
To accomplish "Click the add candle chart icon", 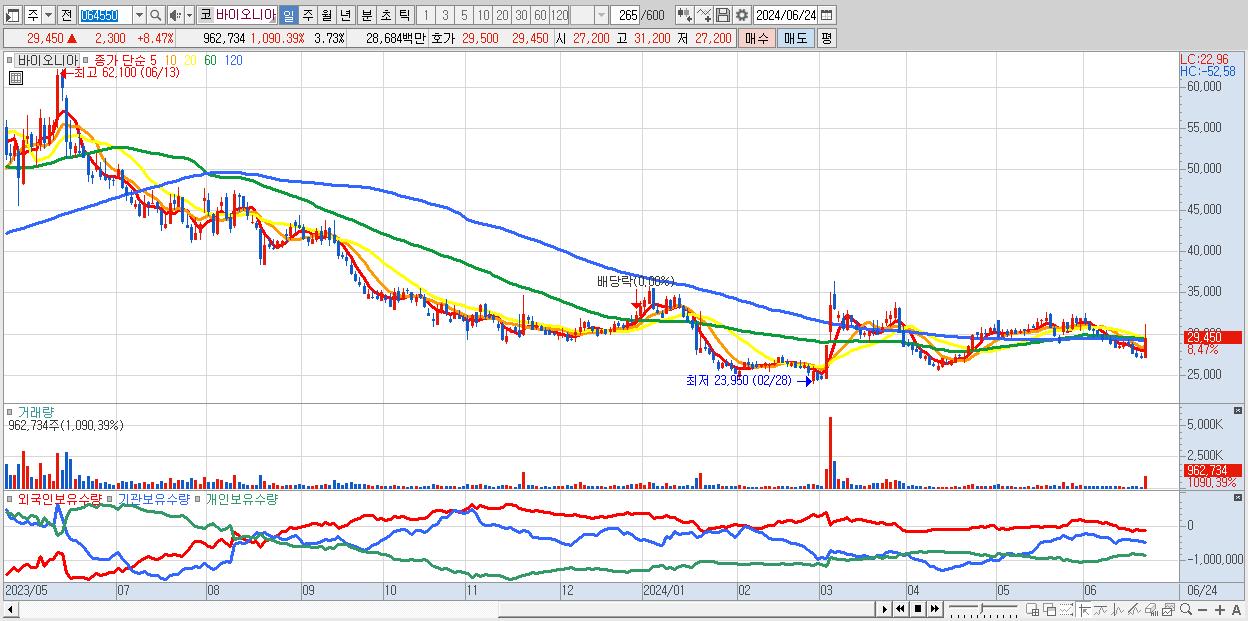I will 685,16.
